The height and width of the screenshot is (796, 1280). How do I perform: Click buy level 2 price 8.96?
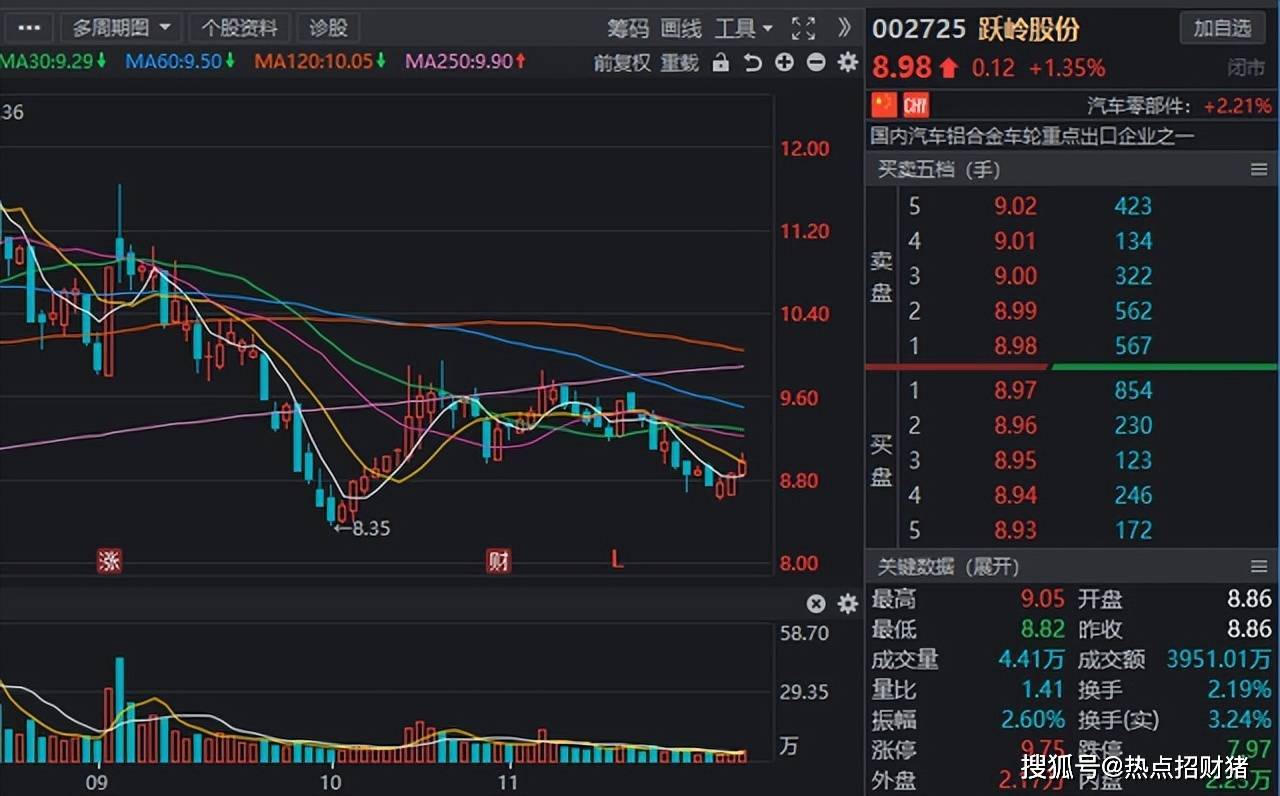[x=1015, y=425]
